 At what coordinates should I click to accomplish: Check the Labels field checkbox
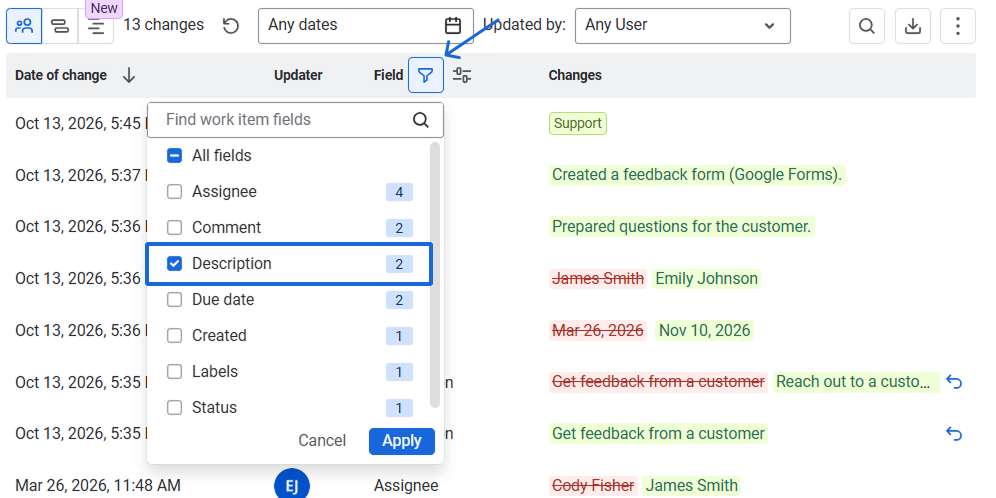pyautogui.click(x=174, y=372)
